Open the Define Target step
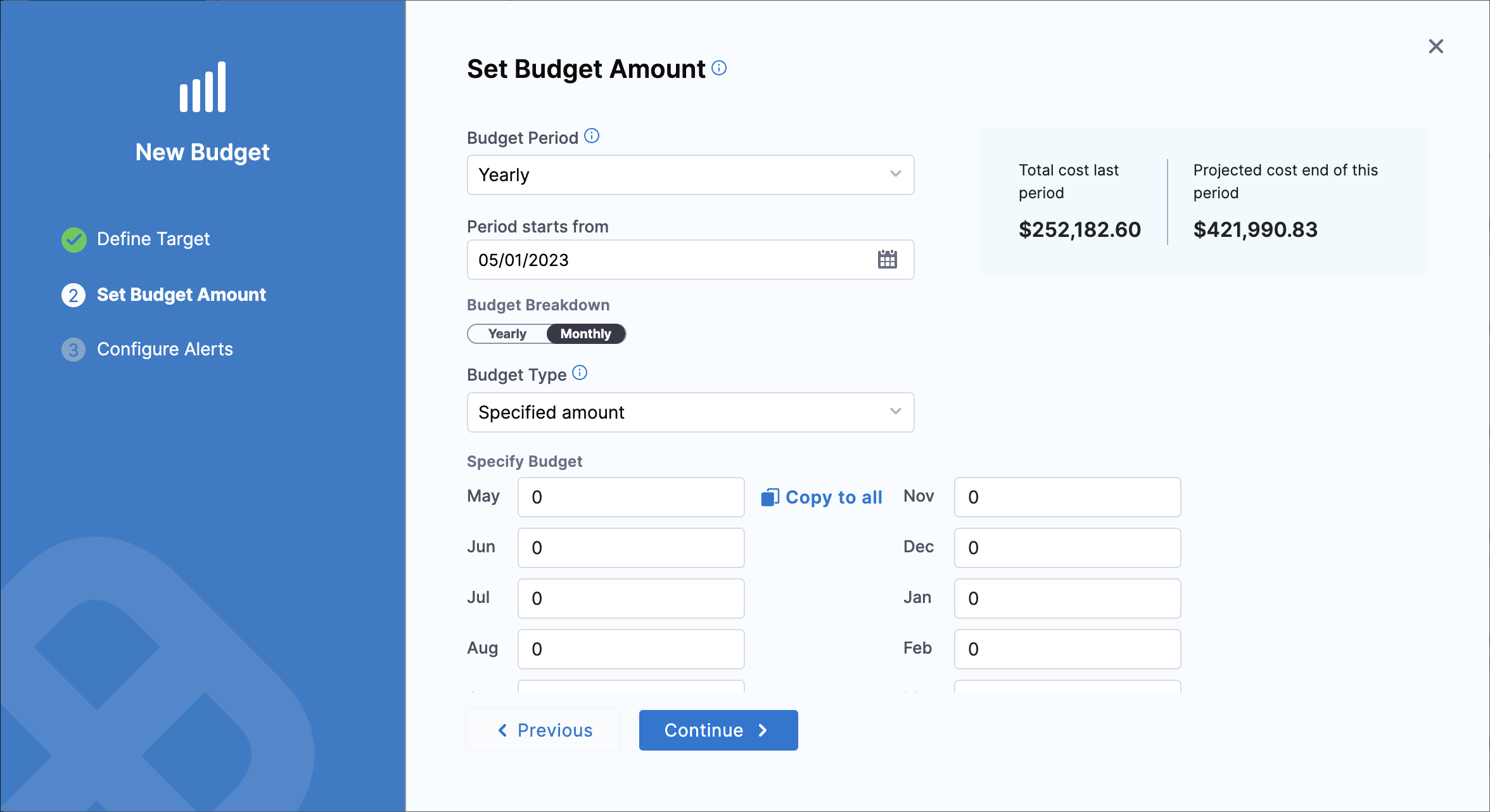The width and height of the screenshot is (1490, 812). pos(153,239)
